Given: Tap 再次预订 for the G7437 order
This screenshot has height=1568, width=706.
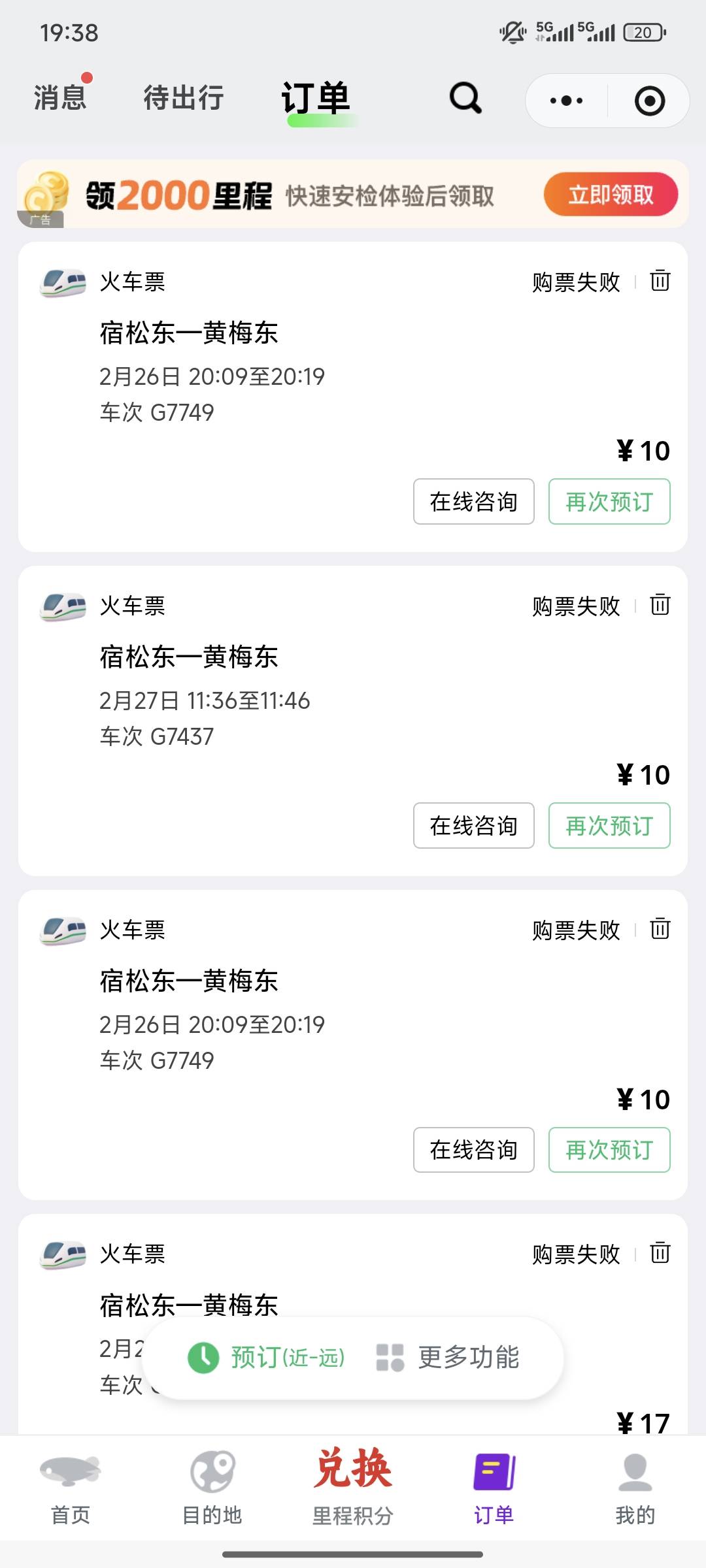Looking at the screenshot, I should [609, 826].
